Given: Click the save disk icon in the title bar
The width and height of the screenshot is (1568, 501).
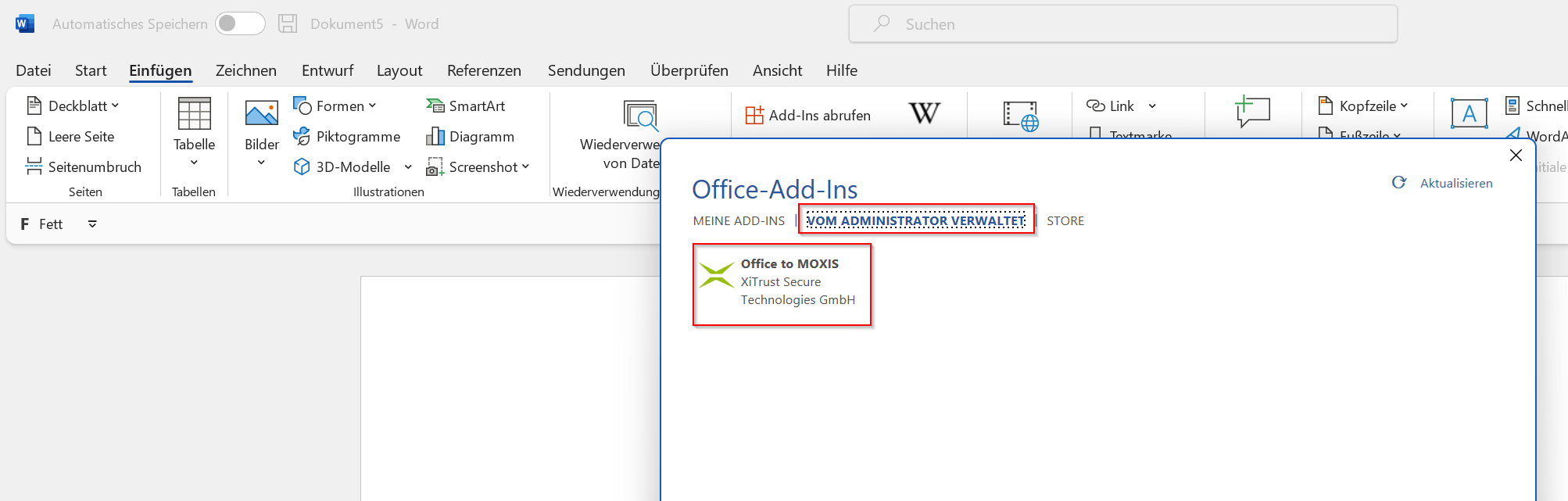Looking at the screenshot, I should click(288, 24).
